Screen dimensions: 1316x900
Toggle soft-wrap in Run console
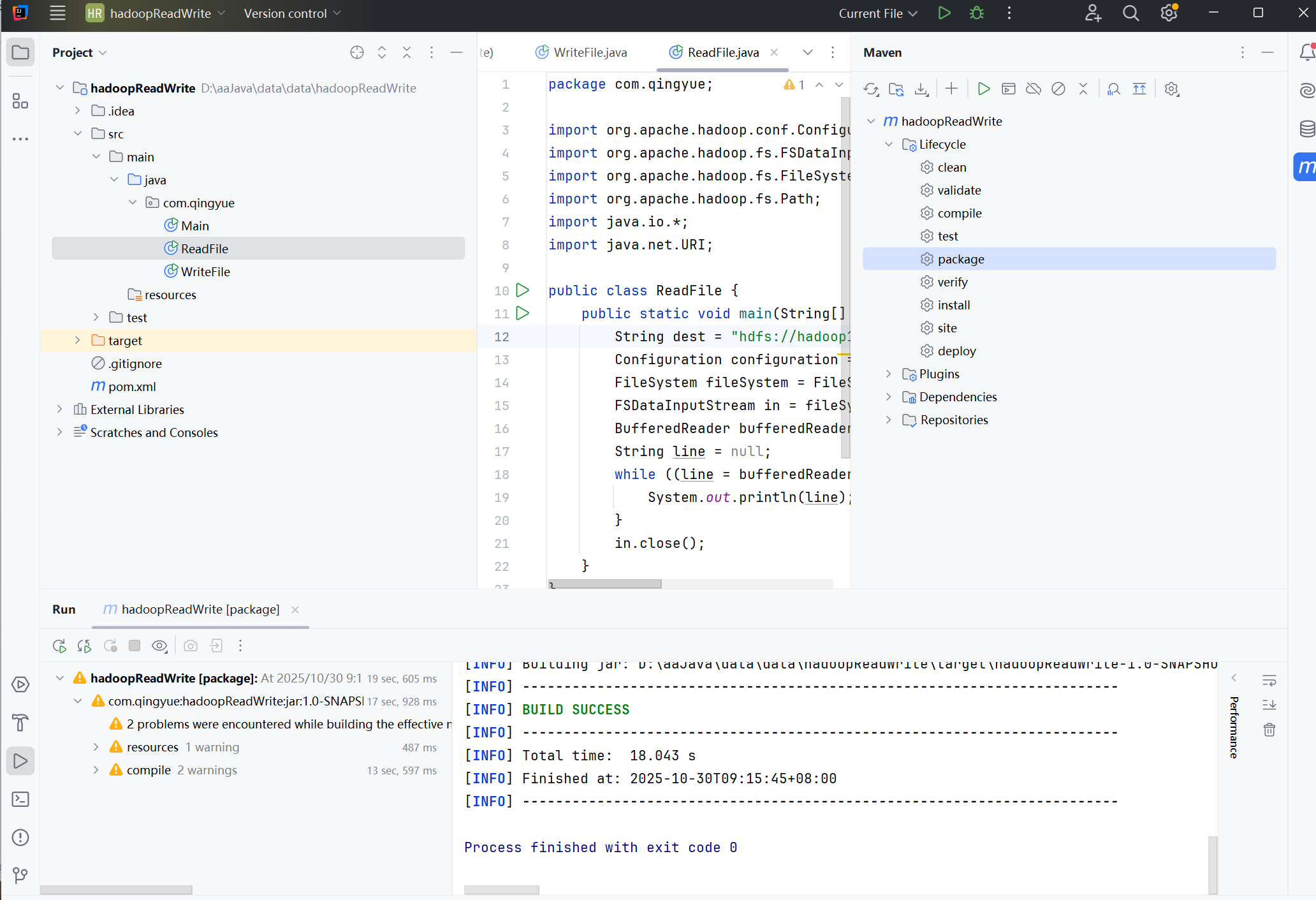(1269, 681)
